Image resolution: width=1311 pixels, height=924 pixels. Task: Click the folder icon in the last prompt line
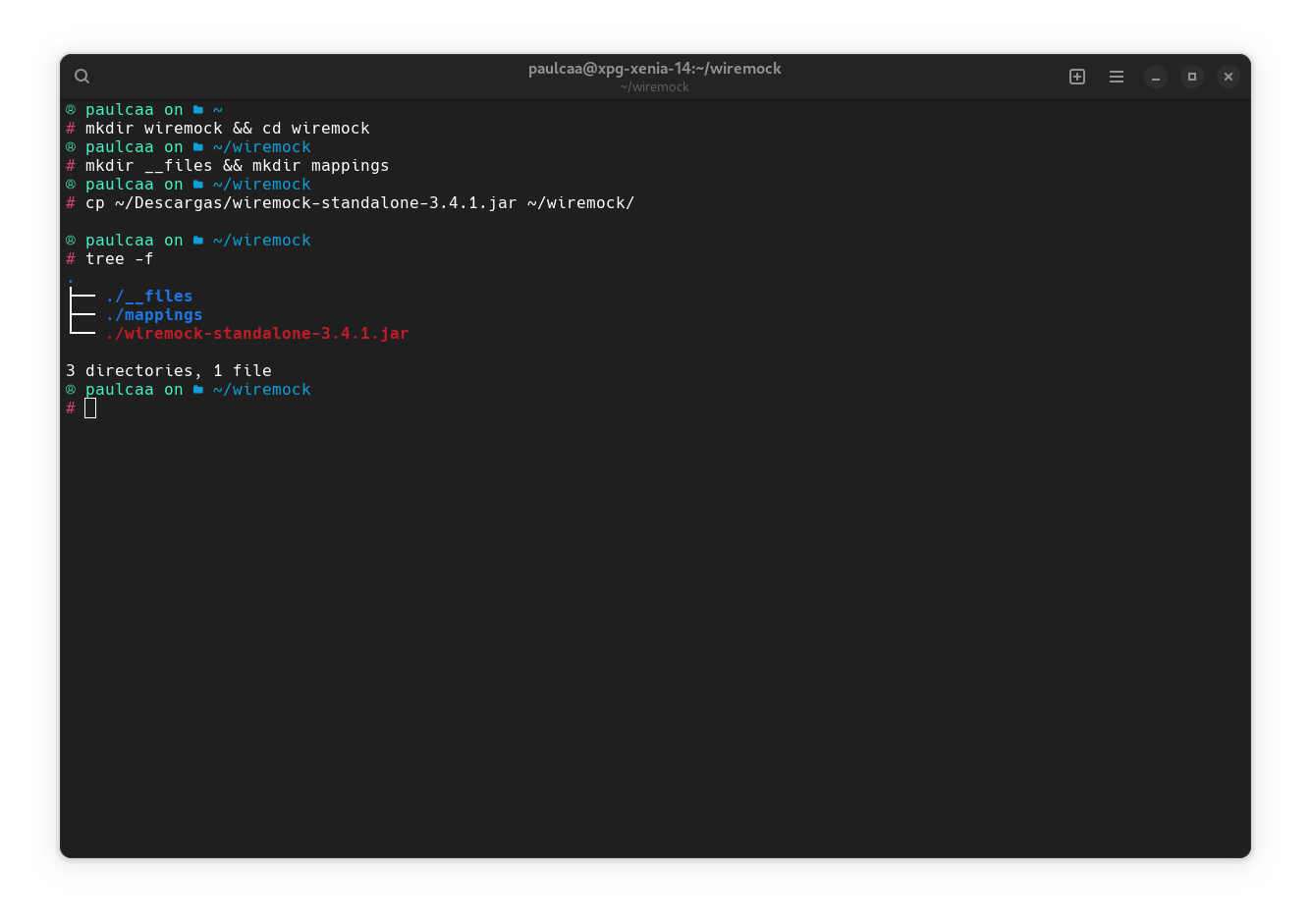coord(198,390)
